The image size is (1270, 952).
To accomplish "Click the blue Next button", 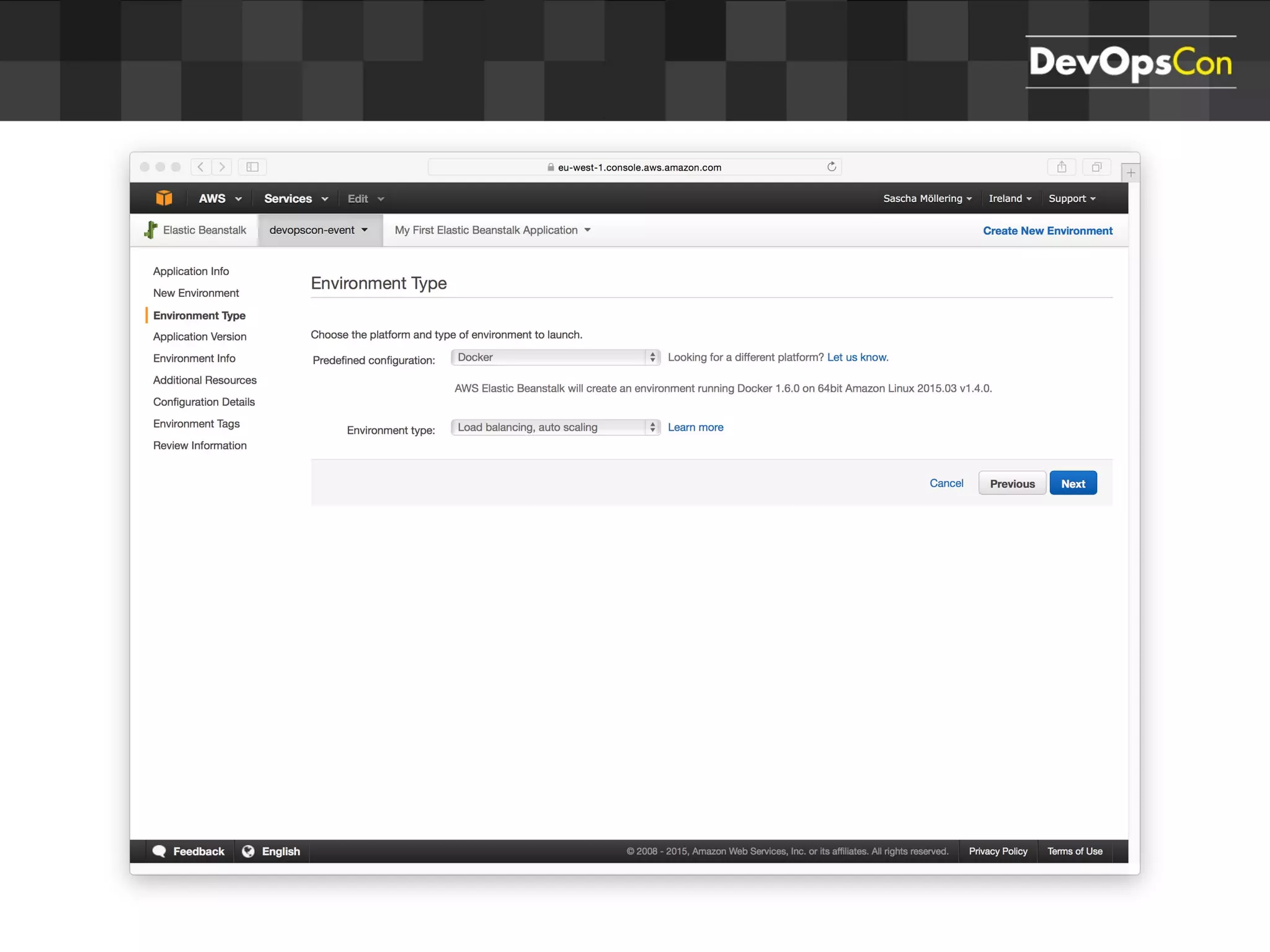I will point(1073,483).
